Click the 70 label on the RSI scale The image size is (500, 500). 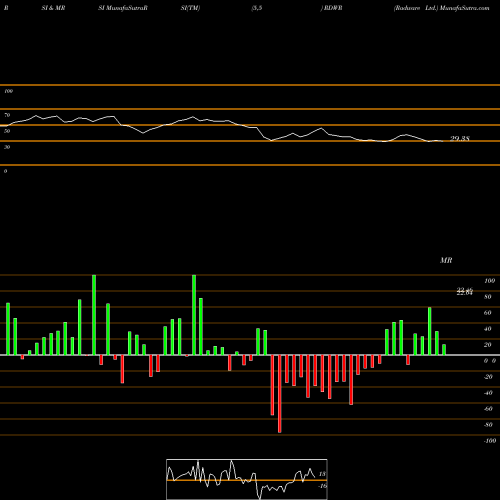tap(7, 115)
